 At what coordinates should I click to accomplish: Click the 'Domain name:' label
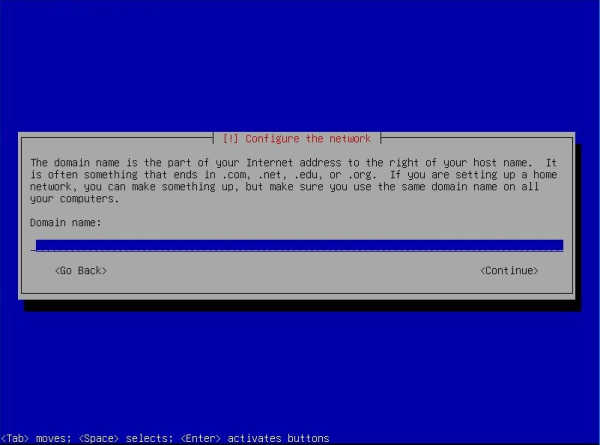point(65,222)
